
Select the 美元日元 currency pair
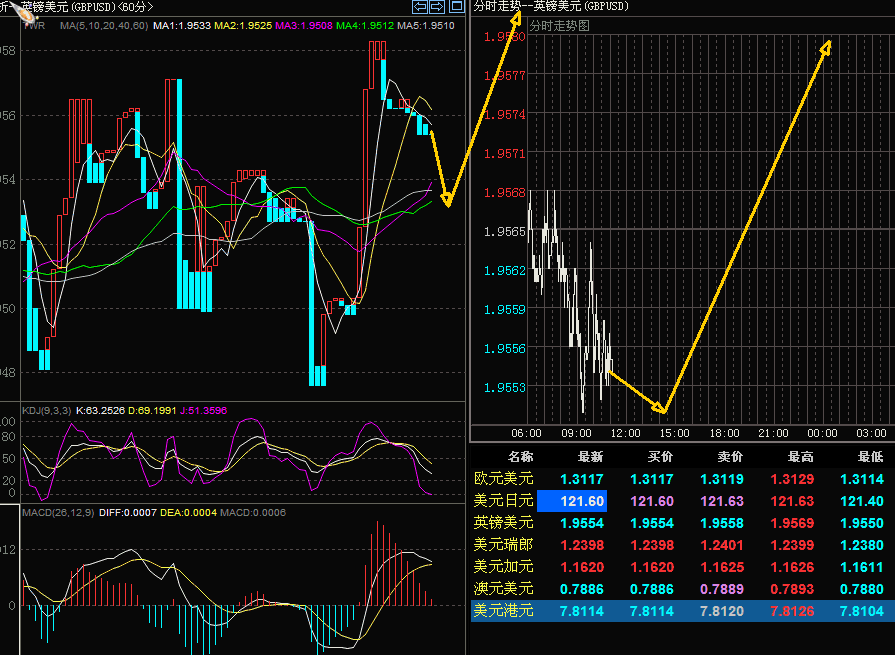[503, 501]
